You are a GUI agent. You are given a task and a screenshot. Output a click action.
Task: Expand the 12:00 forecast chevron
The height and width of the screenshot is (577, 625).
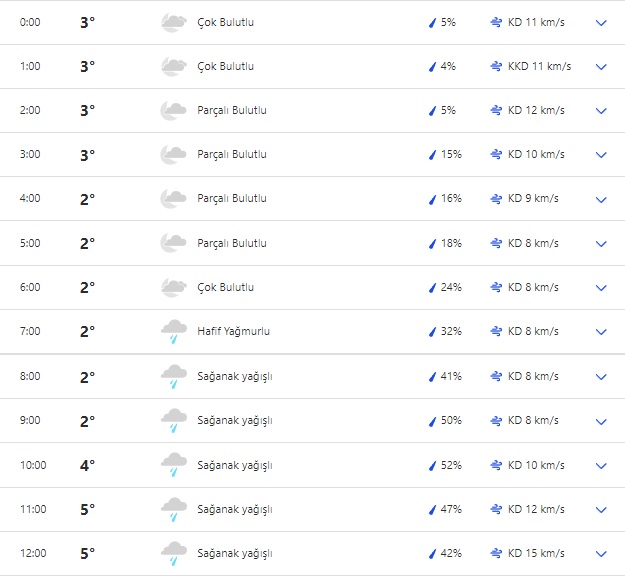(601, 553)
